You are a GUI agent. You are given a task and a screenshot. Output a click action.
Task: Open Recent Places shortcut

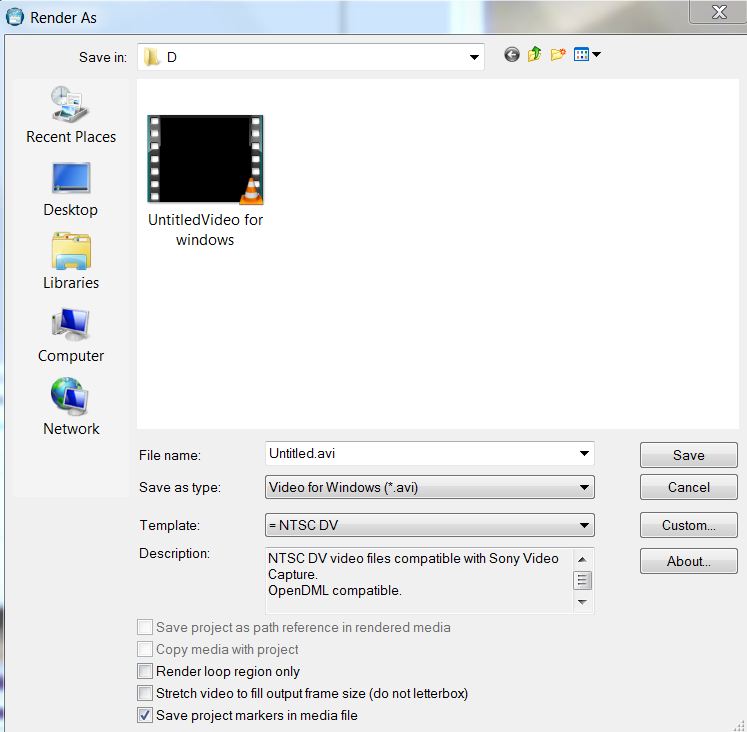(71, 115)
